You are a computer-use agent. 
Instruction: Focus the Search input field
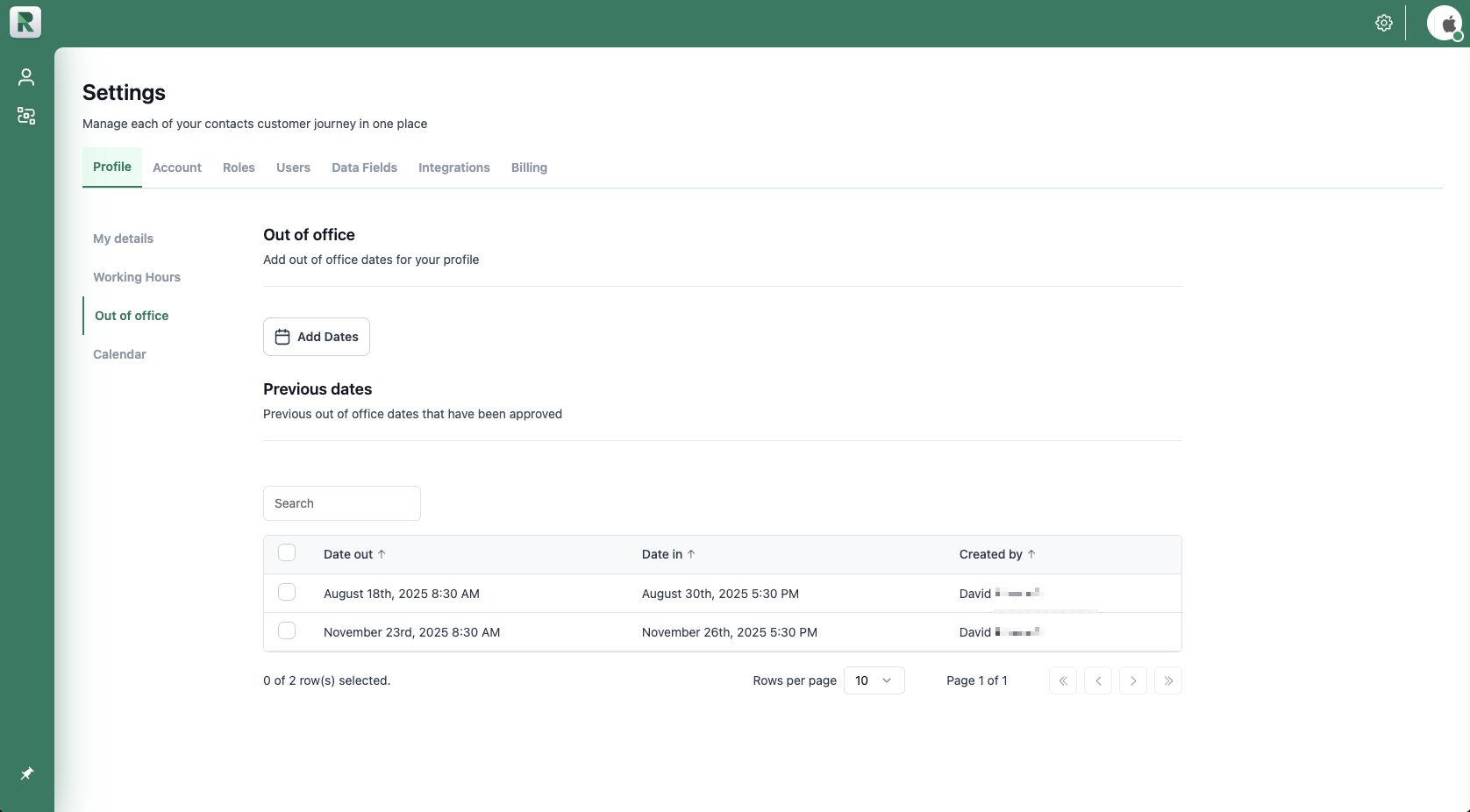(342, 503)
